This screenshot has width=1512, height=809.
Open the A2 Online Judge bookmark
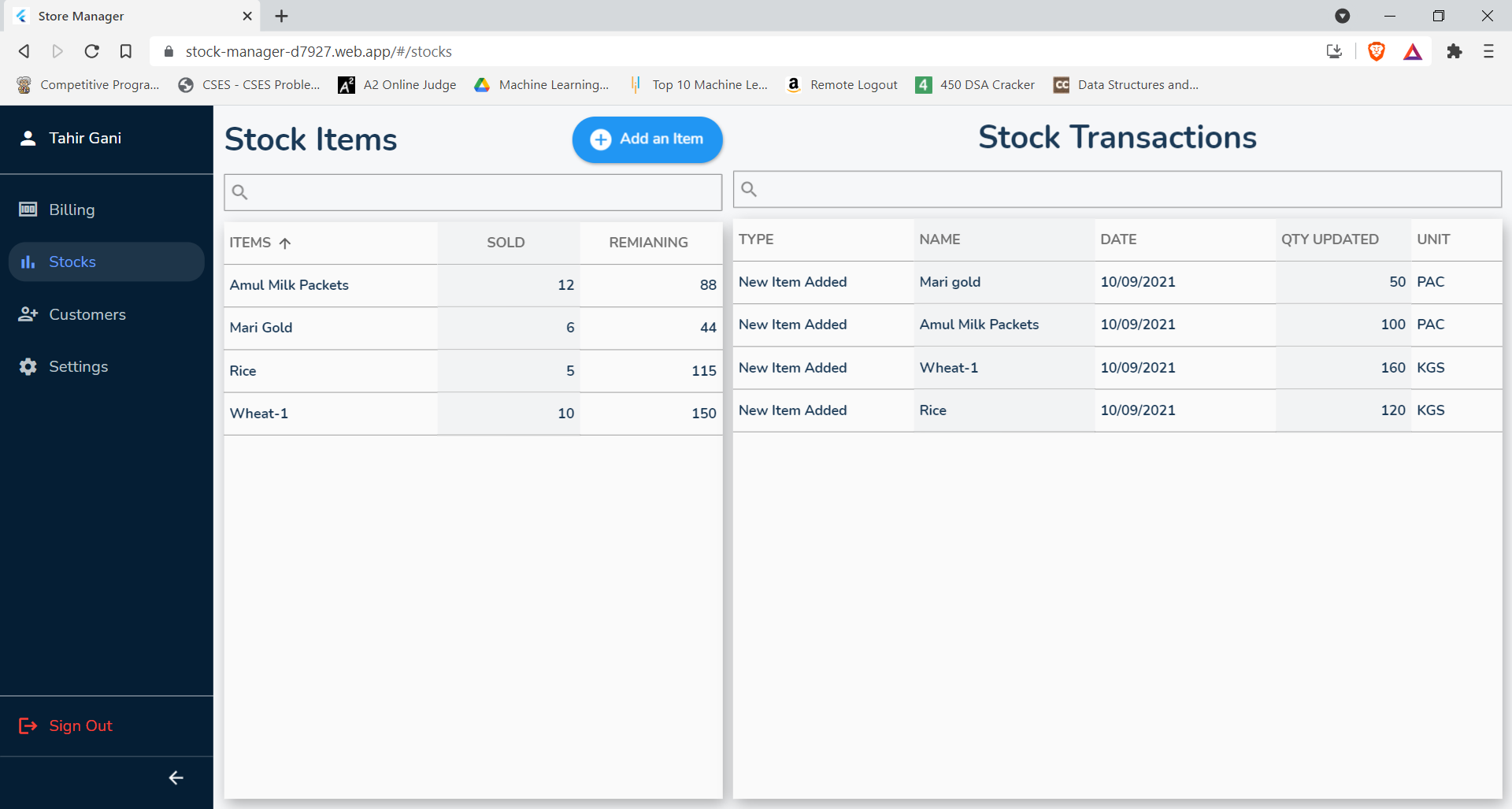[x=397, y=84]
